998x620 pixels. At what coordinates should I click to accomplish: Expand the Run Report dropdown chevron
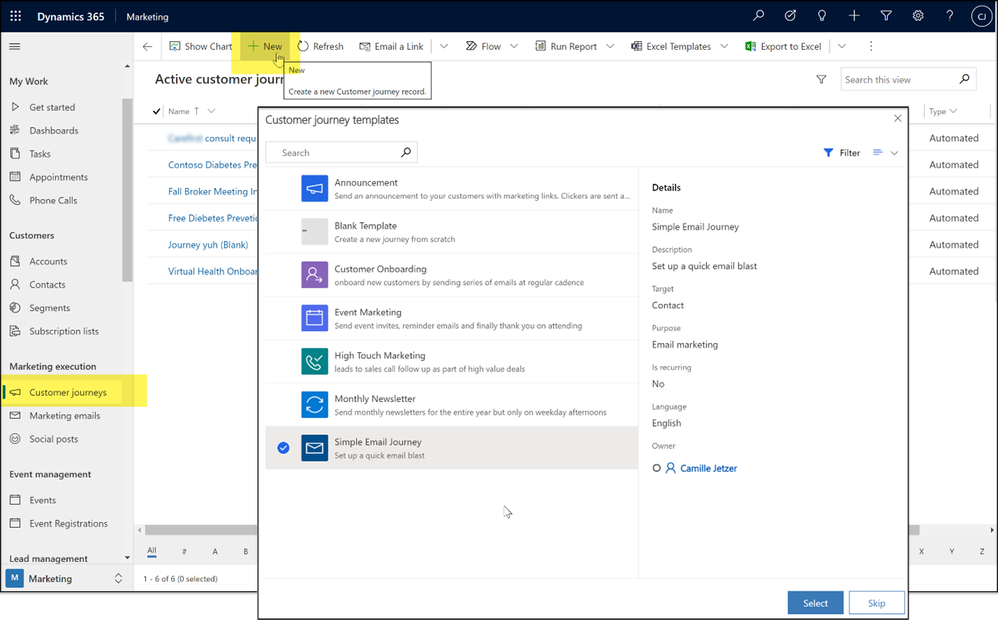pyautogui.click(x=610, y=46)
